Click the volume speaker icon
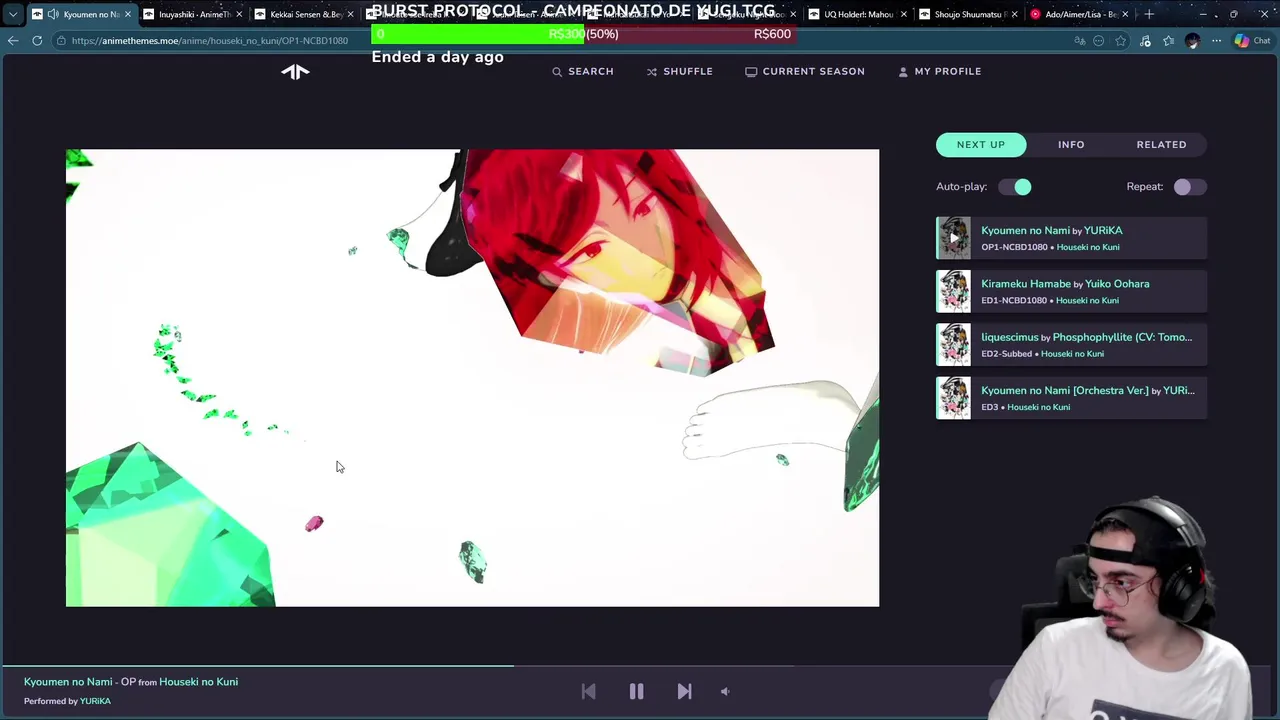1280x720 pixels. (725, 691)
